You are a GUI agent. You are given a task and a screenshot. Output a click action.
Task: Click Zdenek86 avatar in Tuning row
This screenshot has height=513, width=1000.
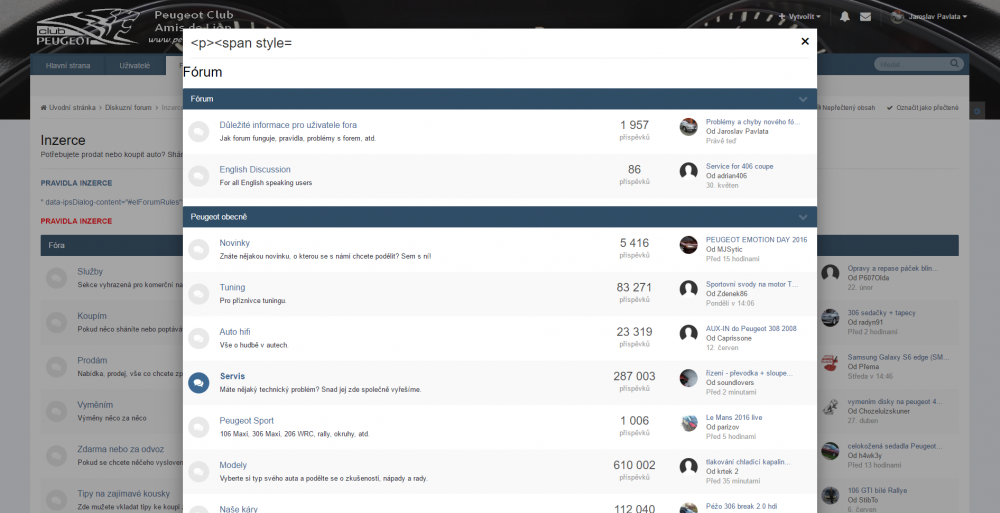(x=688, y=289)
